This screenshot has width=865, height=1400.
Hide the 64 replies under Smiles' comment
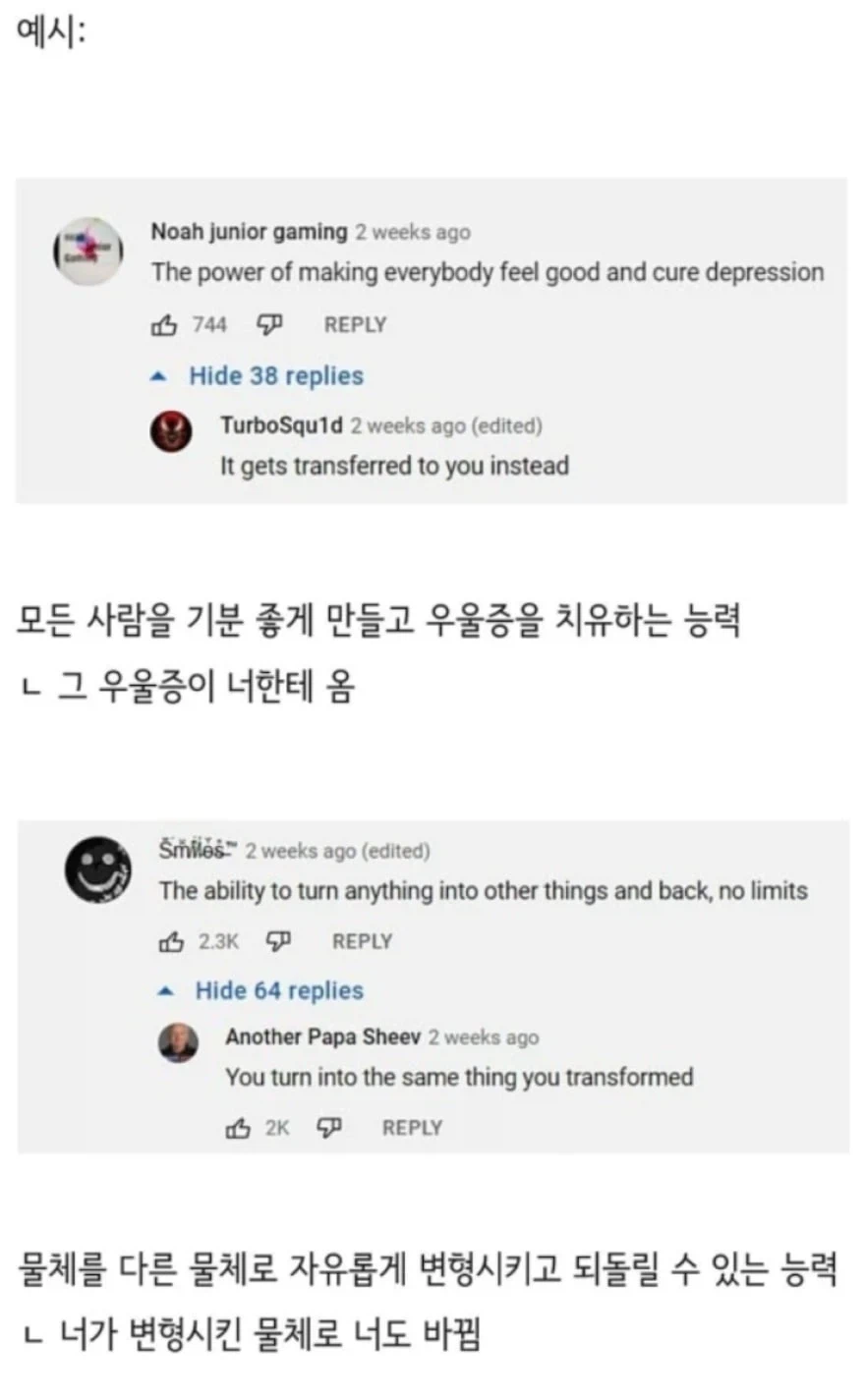tap(277, 990)
